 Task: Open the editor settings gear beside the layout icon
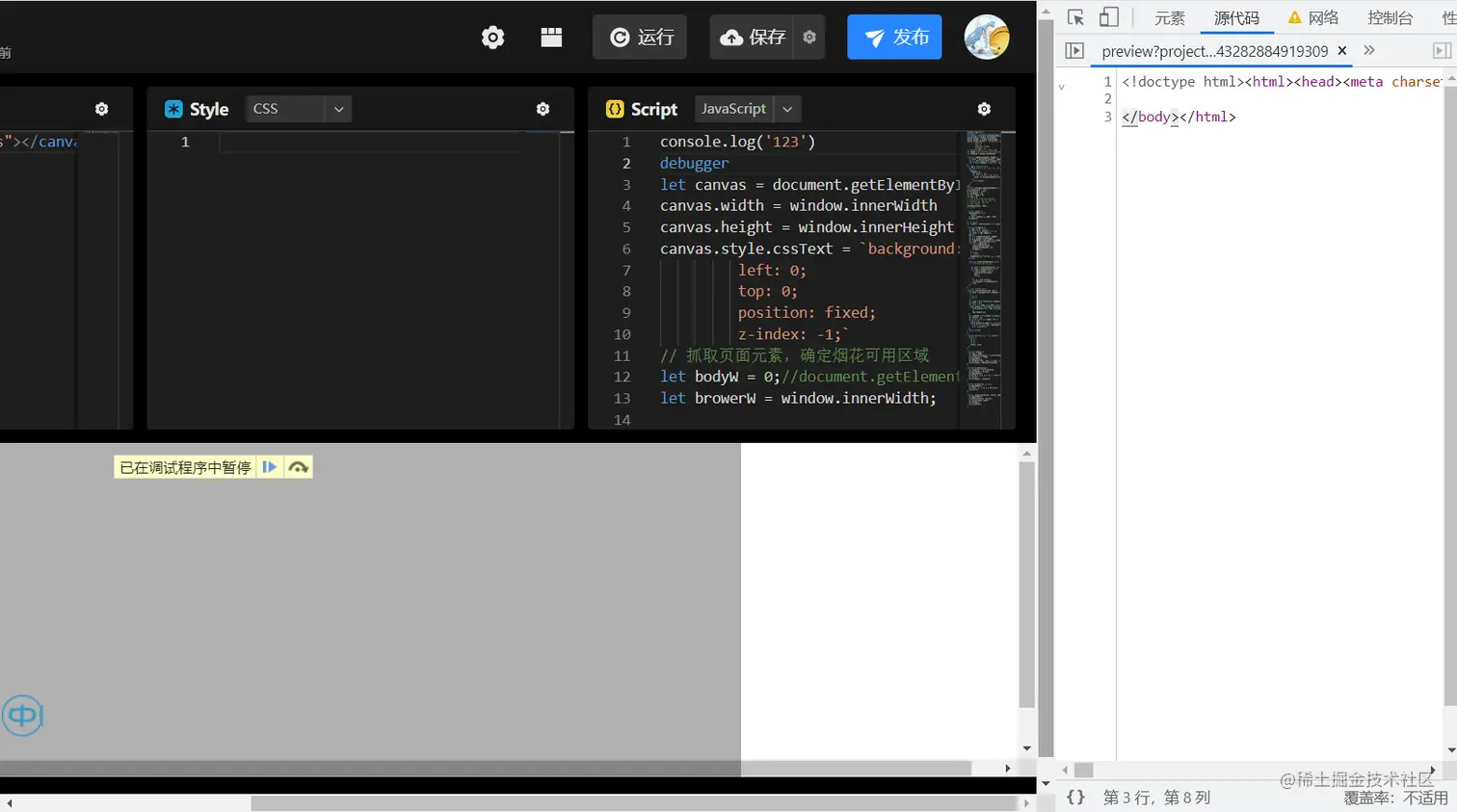click(x=492, y=38)
